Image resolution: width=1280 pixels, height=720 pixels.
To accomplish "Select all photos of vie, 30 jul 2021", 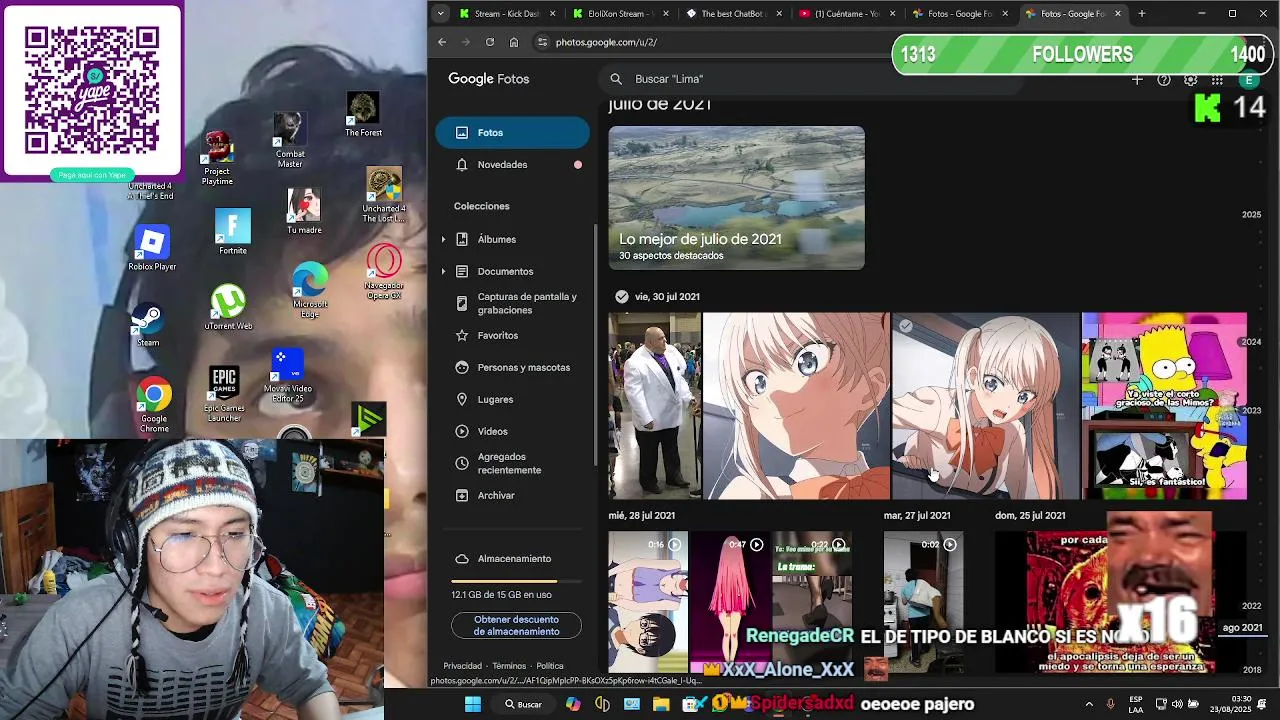I will [621, 297].
